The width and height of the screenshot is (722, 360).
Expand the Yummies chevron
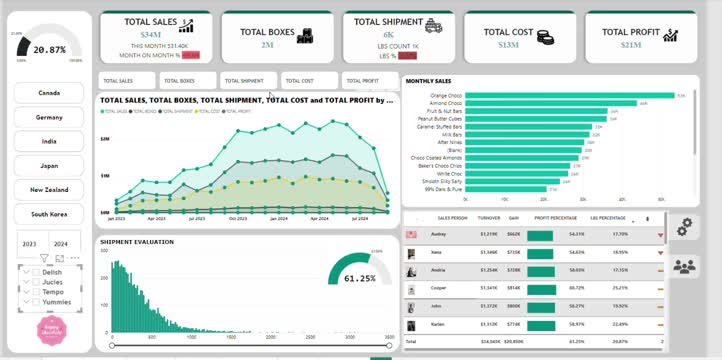(26, 302)
